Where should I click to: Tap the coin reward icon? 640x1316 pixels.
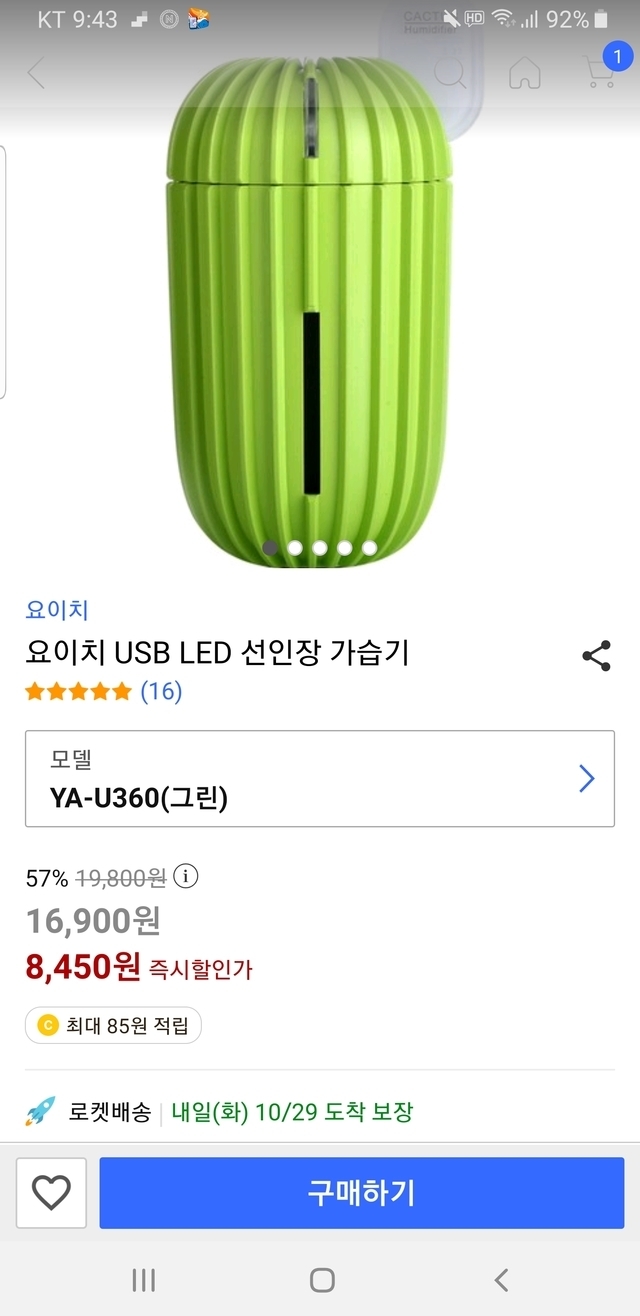click(x=47, y=1025)
